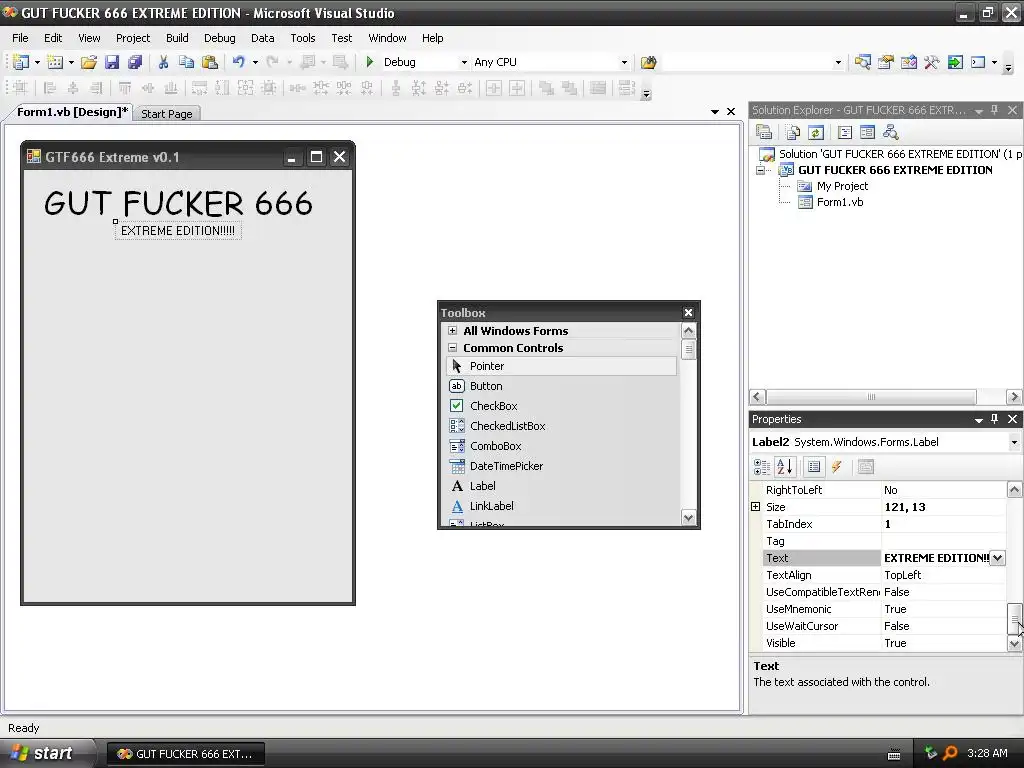Image resolution: width=1024 pixels, height=768 pixels.
Task: Click Show All Files in Solution Explorer
Action: pos(793,133)
